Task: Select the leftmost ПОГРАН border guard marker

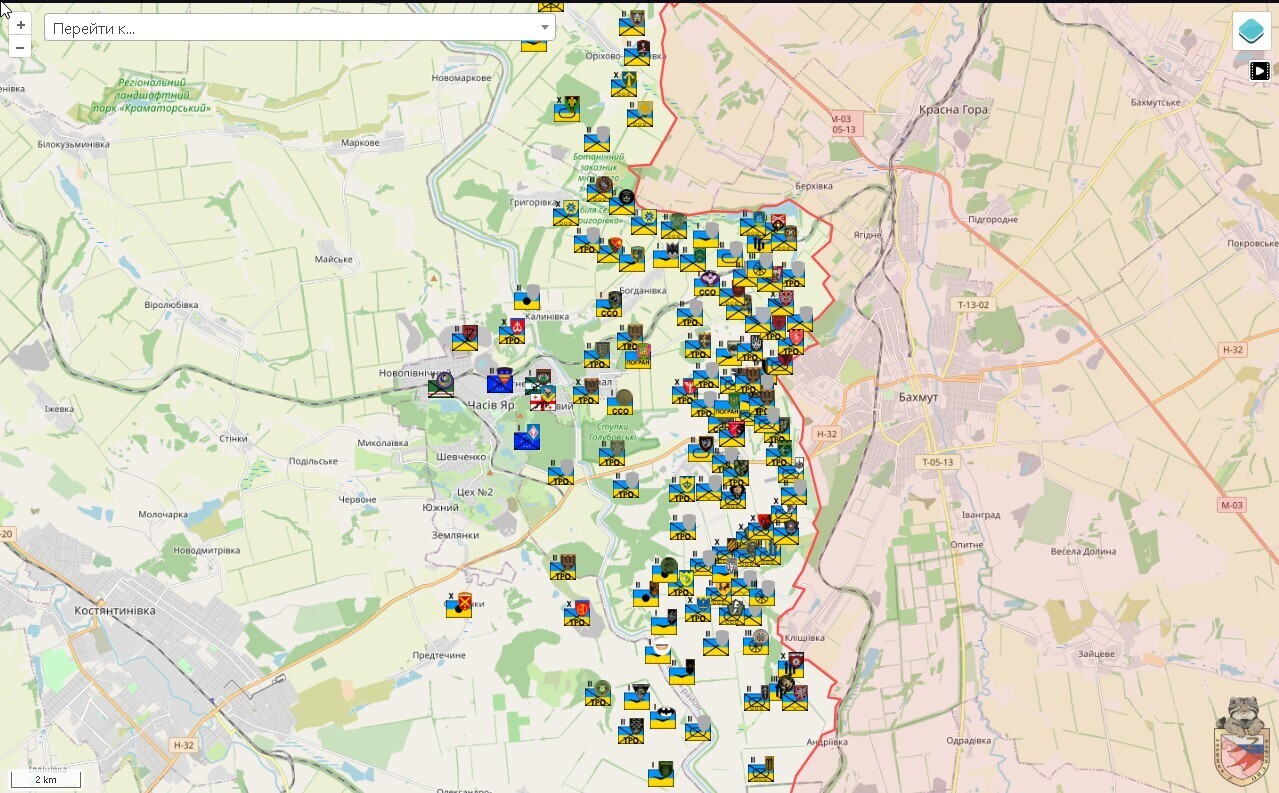Action: click(636, 357)
